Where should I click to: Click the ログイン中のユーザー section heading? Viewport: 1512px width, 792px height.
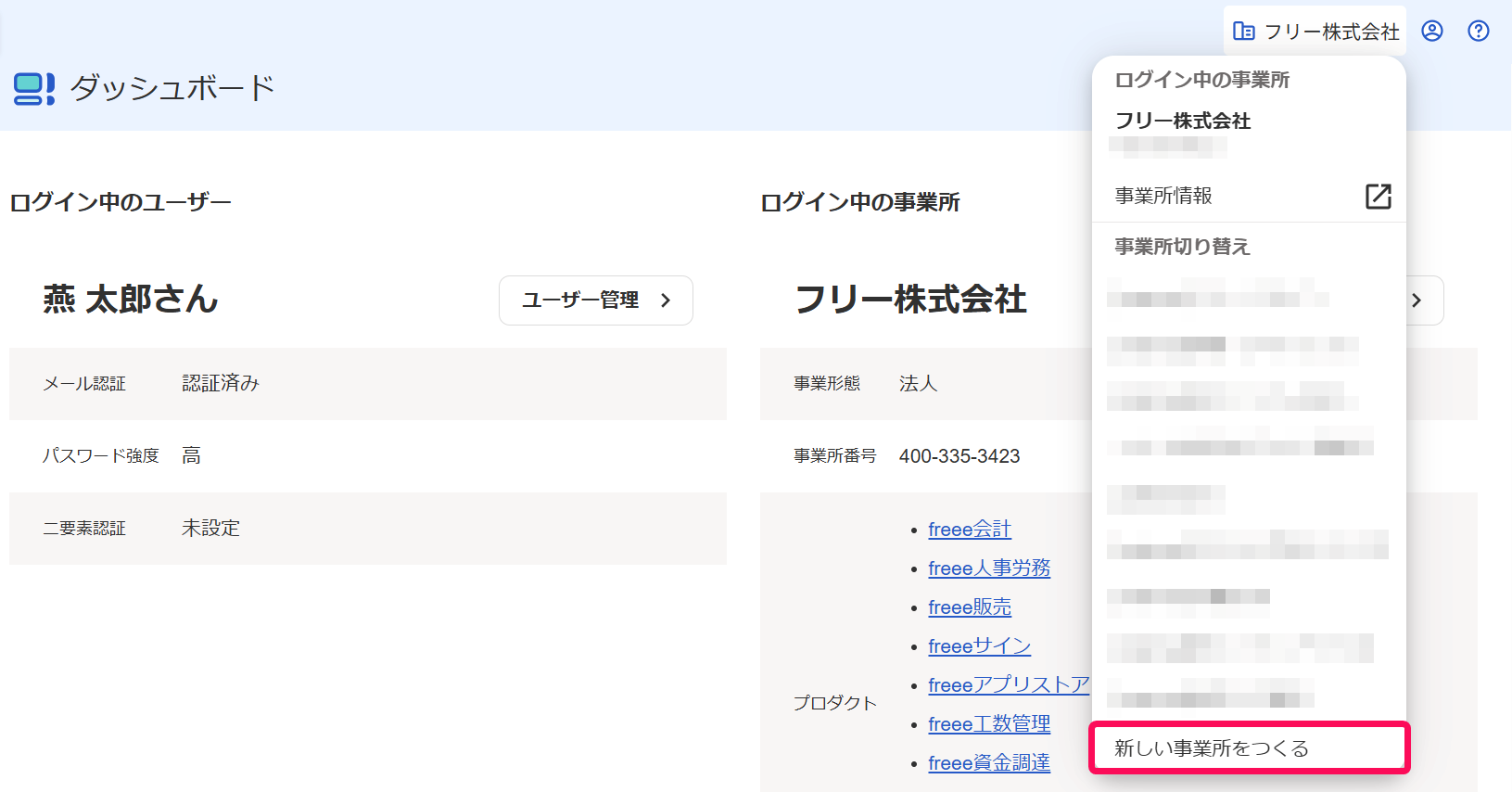click(121, 202)
